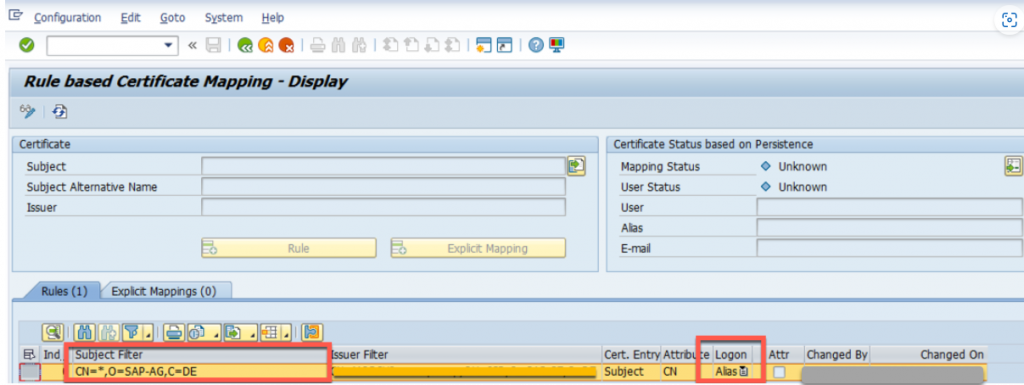
Task: Toggle Display/Change mode with the pencil-glasses icon
Action: [x=27, y=112]
